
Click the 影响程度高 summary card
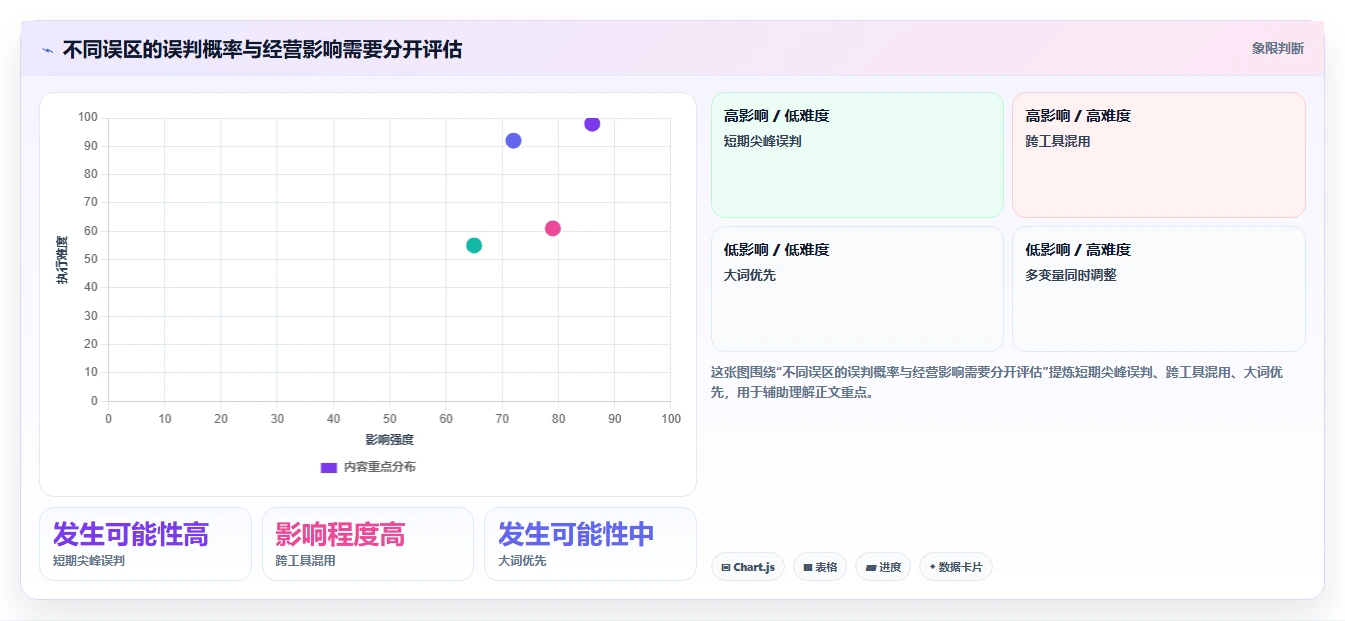click(368, 544)
